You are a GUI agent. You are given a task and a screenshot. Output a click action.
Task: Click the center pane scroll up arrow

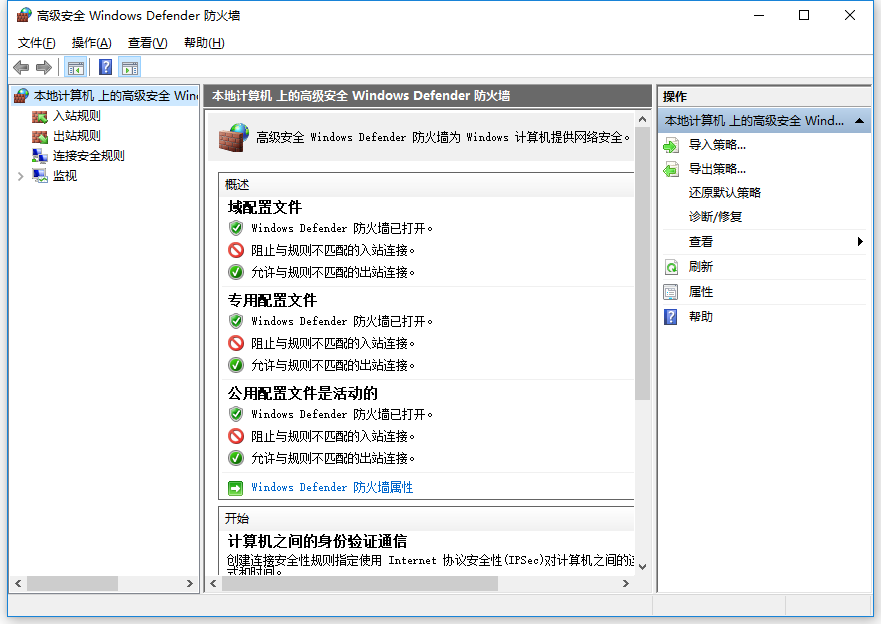click(642, 119)
